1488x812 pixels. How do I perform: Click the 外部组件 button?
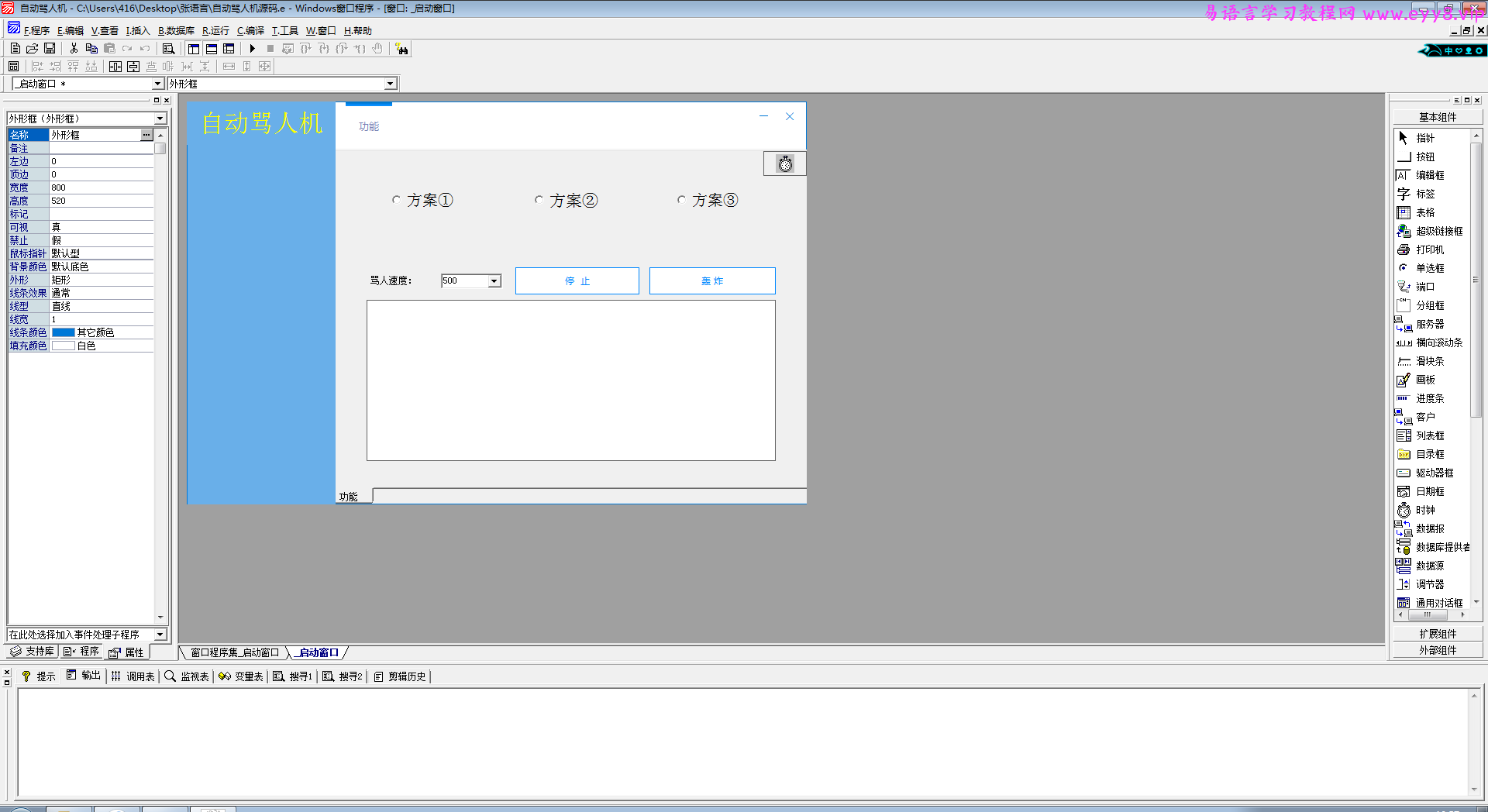click(x=1438, y=650)
